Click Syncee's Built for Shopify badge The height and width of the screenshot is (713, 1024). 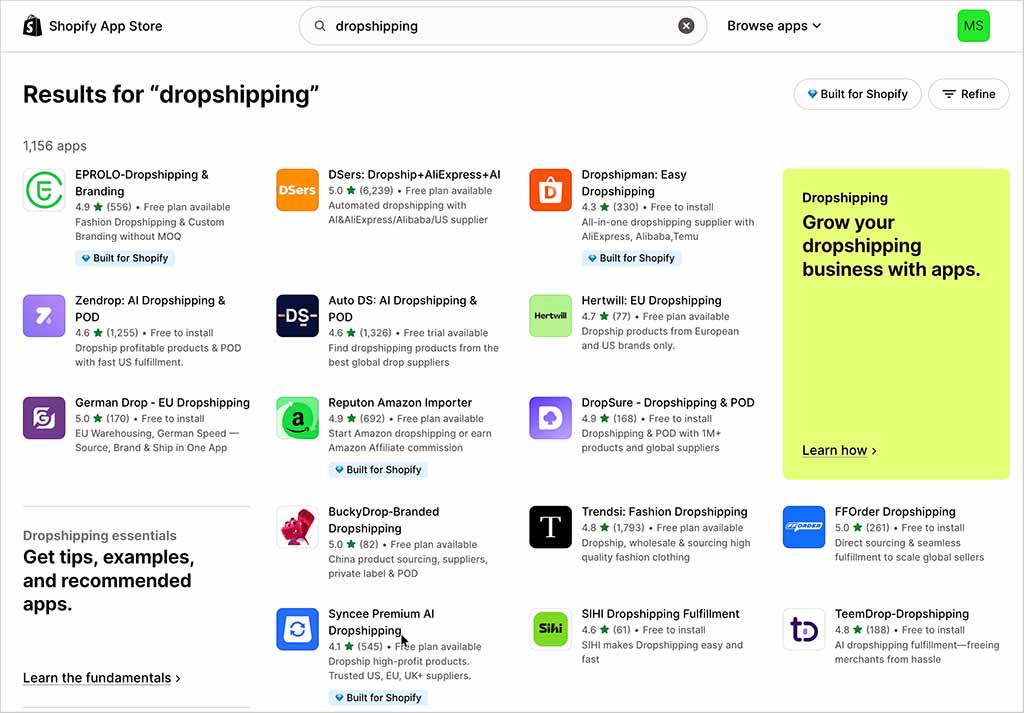378,697
